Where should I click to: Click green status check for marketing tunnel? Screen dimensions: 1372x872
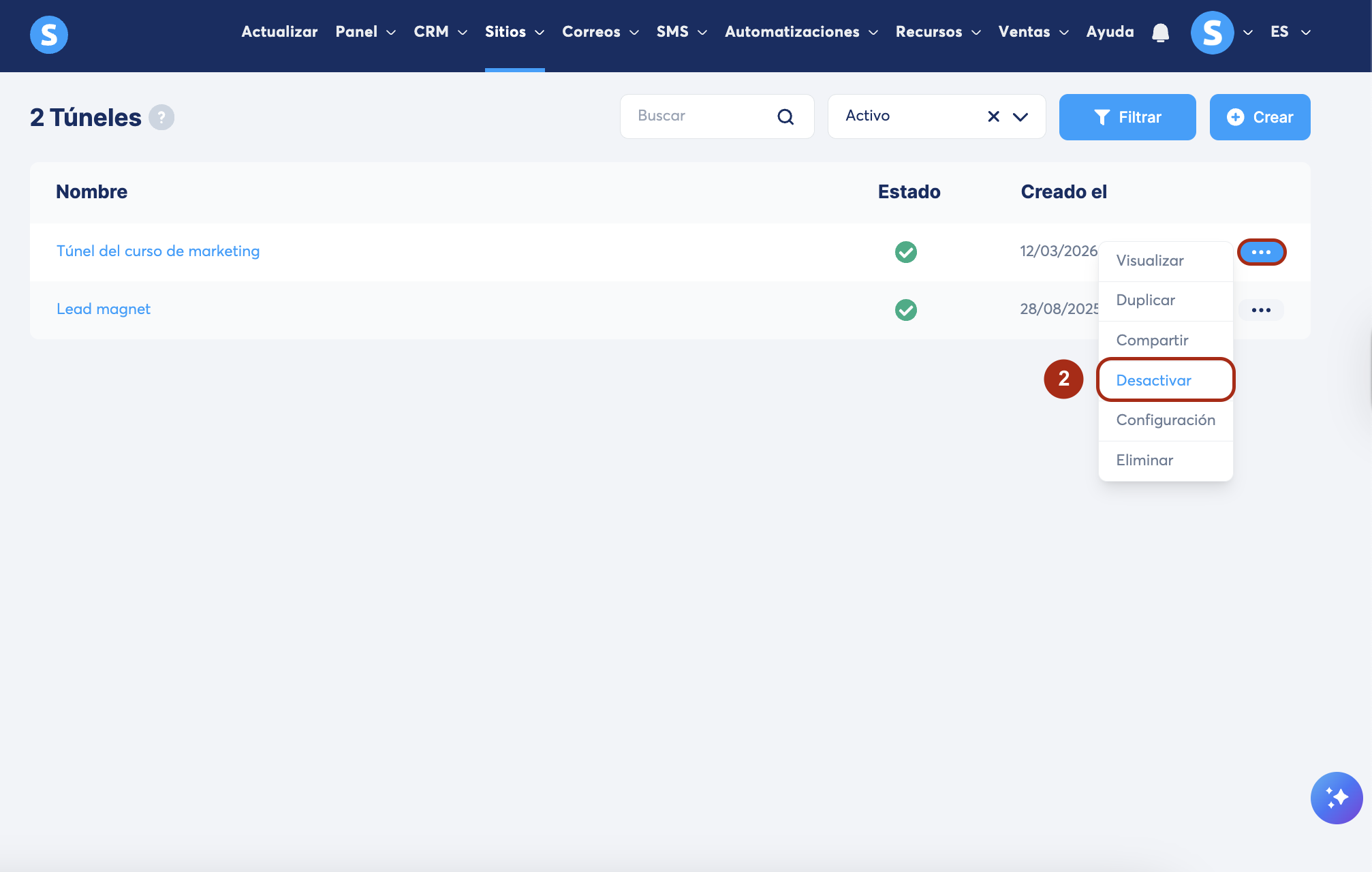coord(905,252)
